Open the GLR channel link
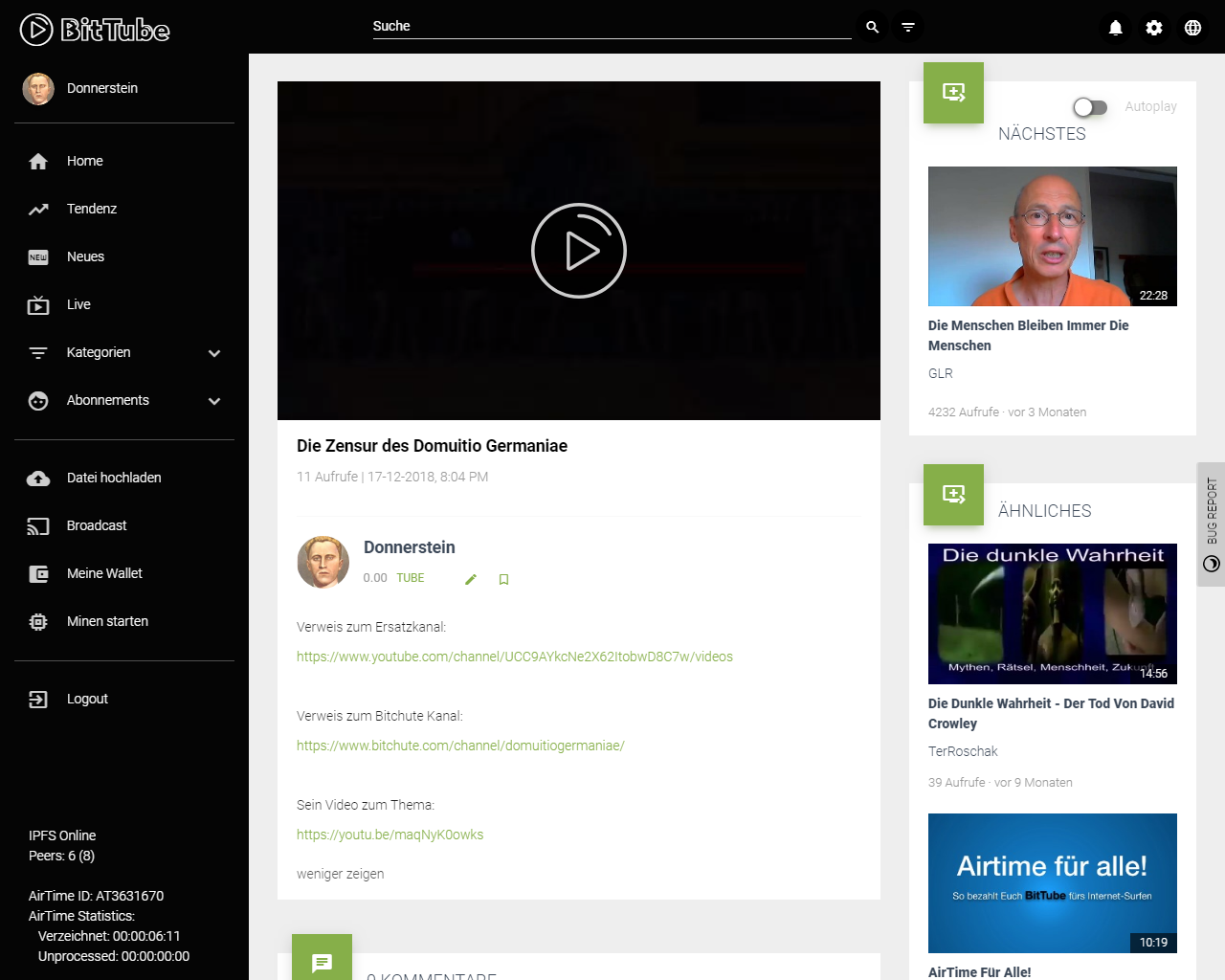The image size is (1225, 980). tap(941, 374)
